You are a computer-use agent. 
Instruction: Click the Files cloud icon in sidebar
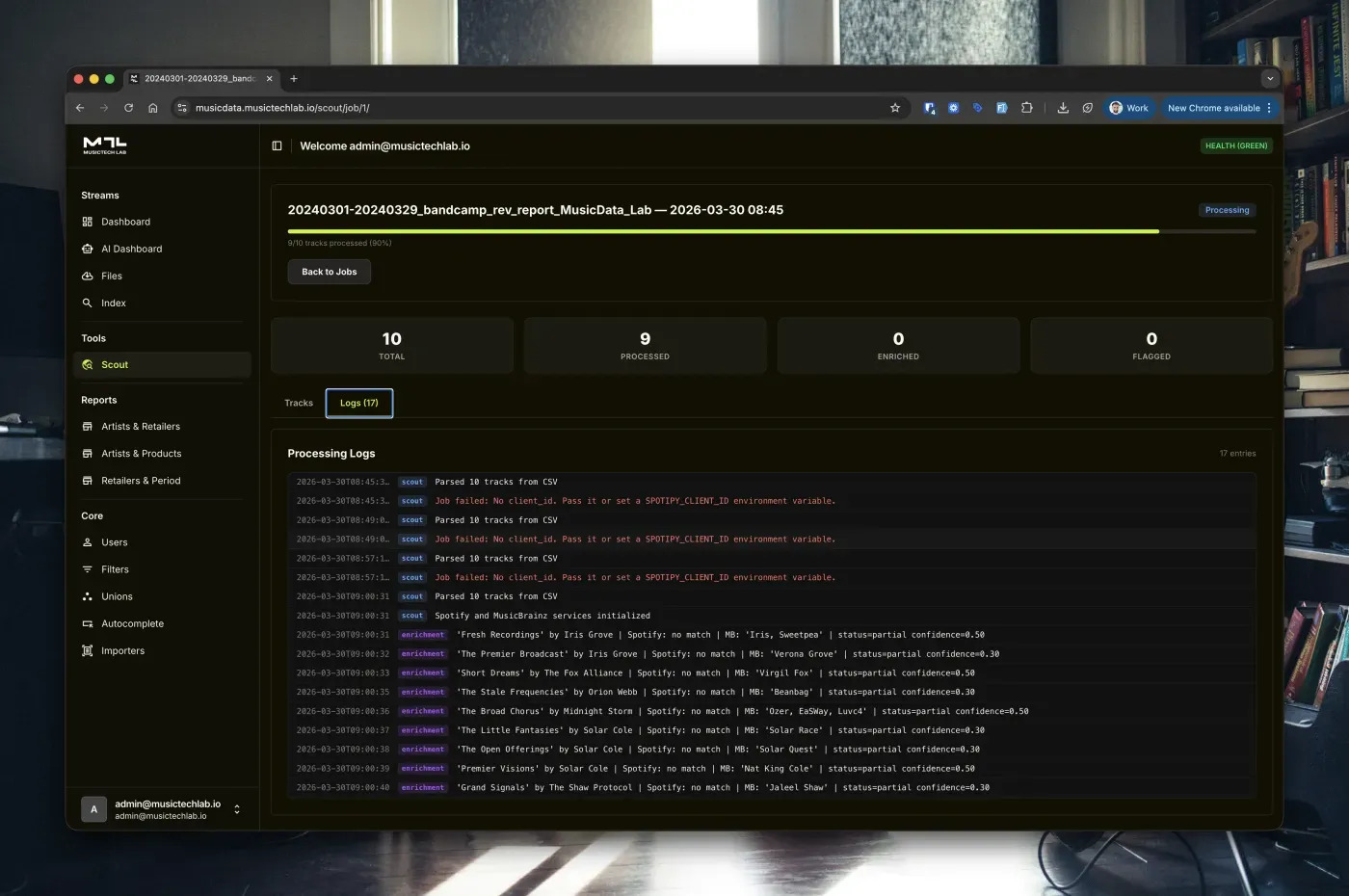click(89, 276)
